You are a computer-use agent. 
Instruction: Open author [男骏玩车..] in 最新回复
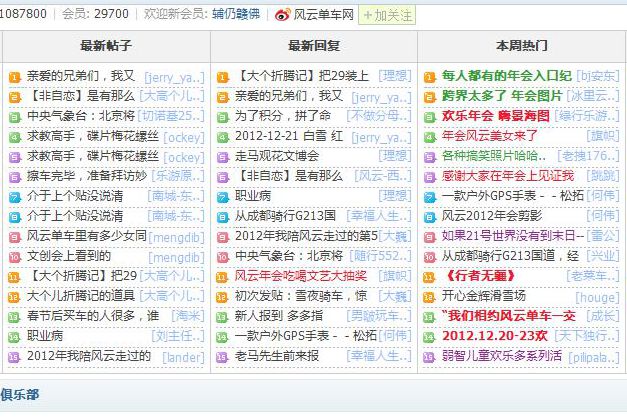click(x=379, y=316)
